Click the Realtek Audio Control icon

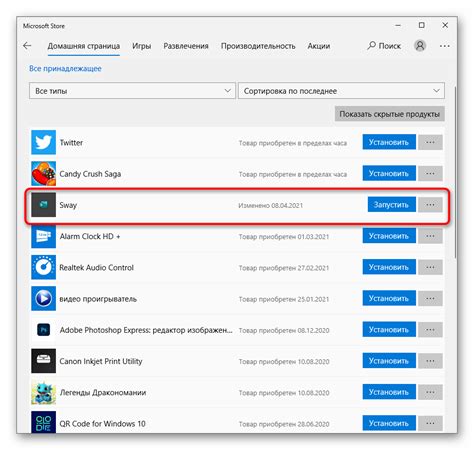pos(43,267)
